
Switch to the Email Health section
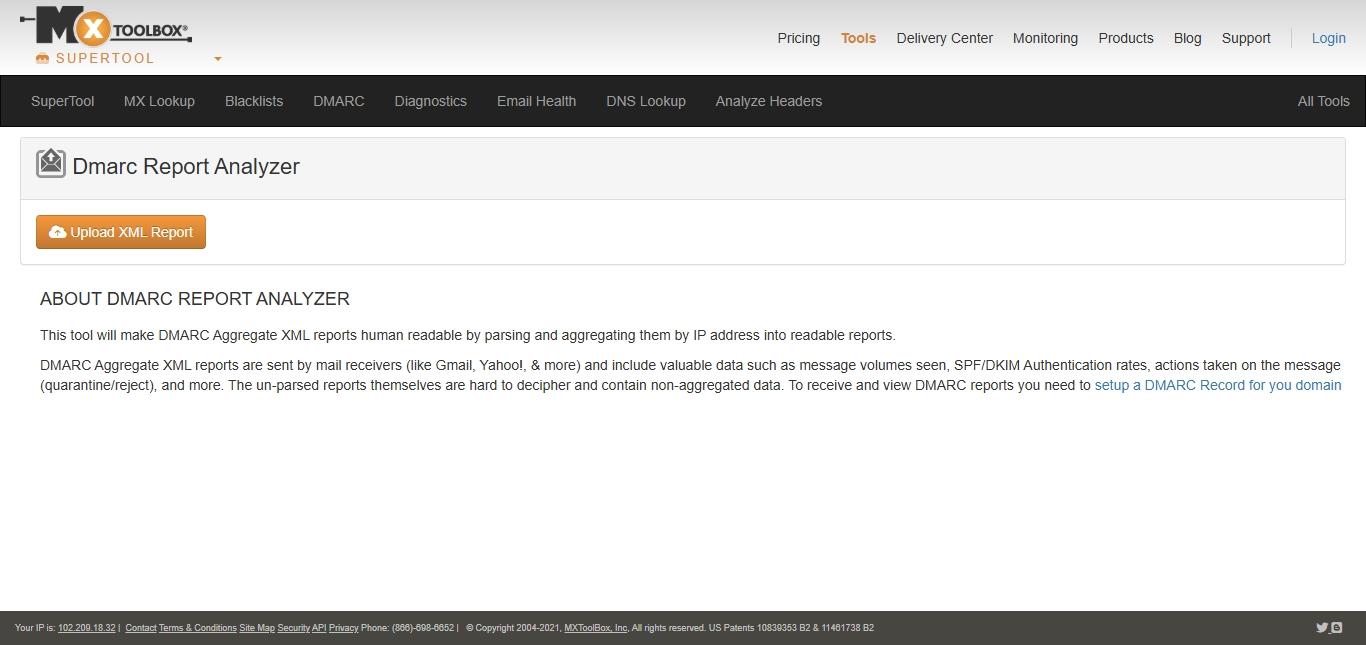point(536,101)
